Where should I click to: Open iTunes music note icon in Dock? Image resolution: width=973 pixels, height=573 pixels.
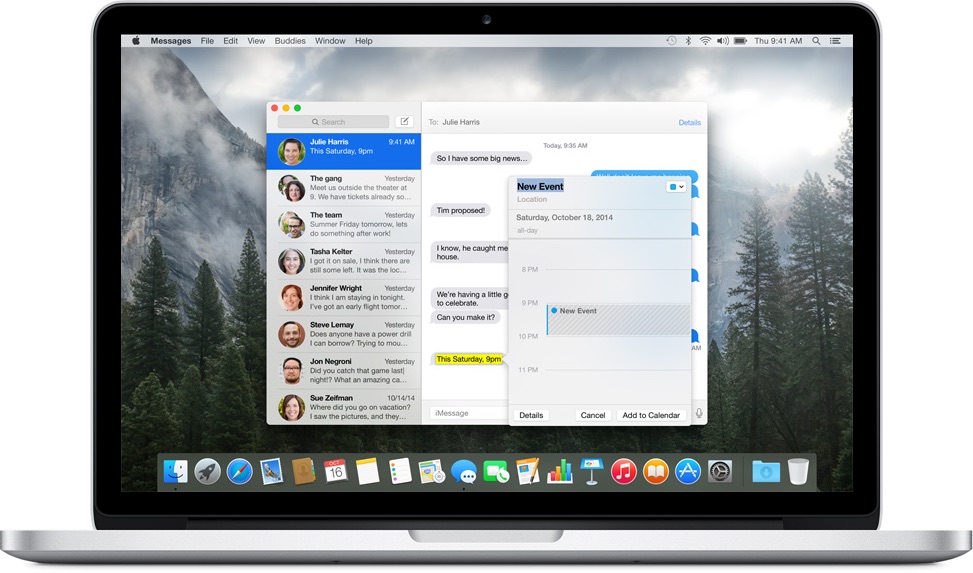[x=624, y=472]
